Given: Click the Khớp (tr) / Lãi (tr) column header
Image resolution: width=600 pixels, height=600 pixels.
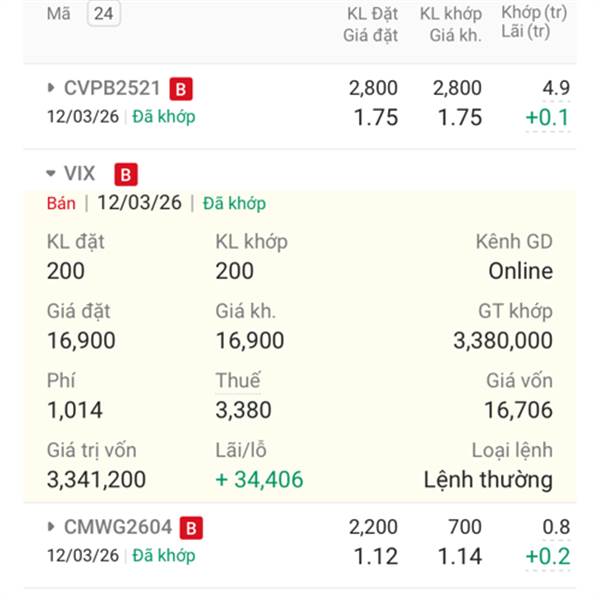Looking at the screenshot, I should (534, 22).
